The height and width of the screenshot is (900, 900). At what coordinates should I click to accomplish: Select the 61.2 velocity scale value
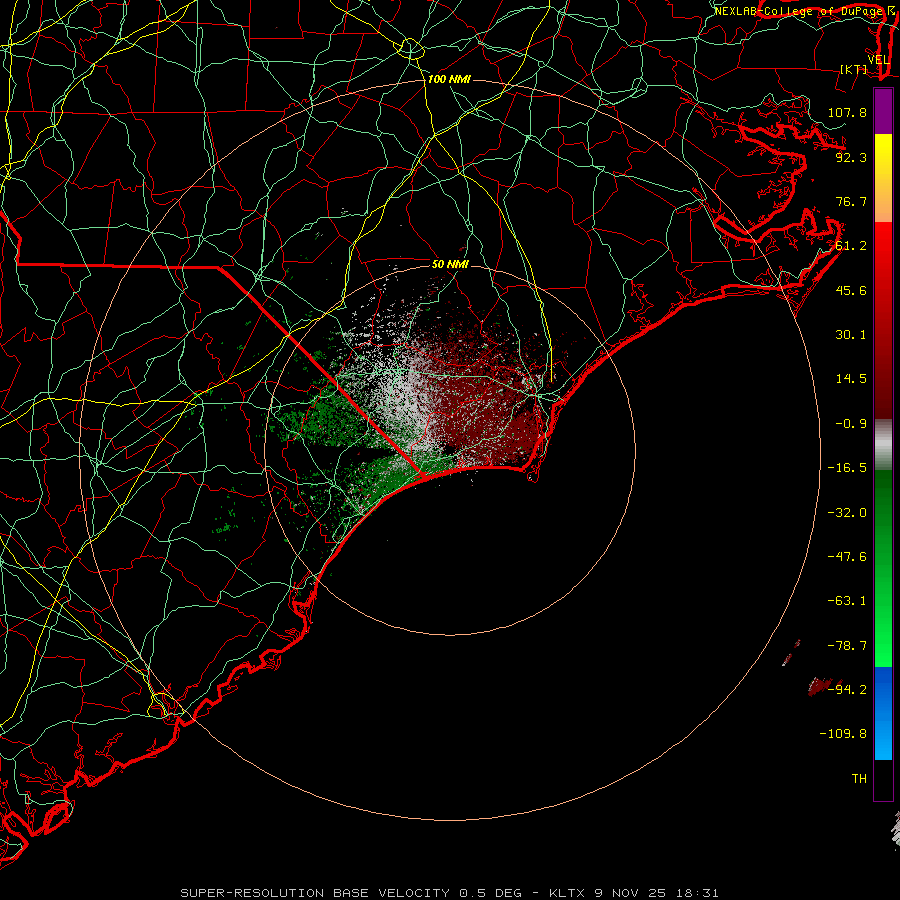[x=851, y=246]
